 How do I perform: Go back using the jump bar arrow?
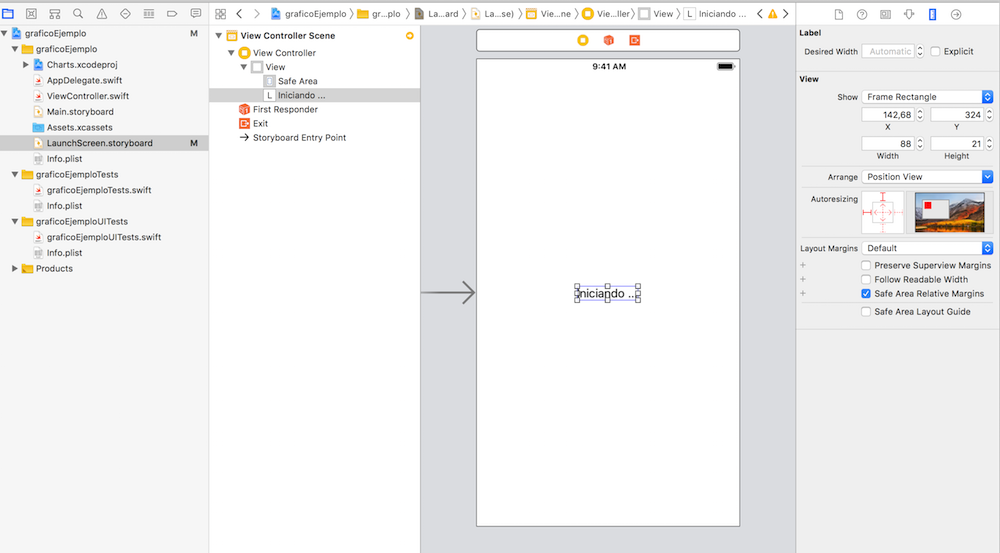[x=239, y=14]
